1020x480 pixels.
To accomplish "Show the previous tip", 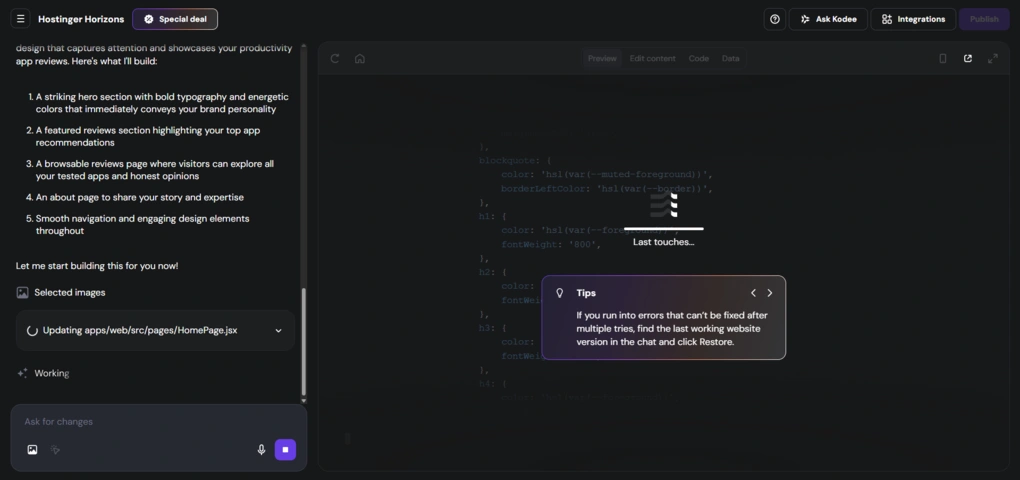I will point(753,293).
